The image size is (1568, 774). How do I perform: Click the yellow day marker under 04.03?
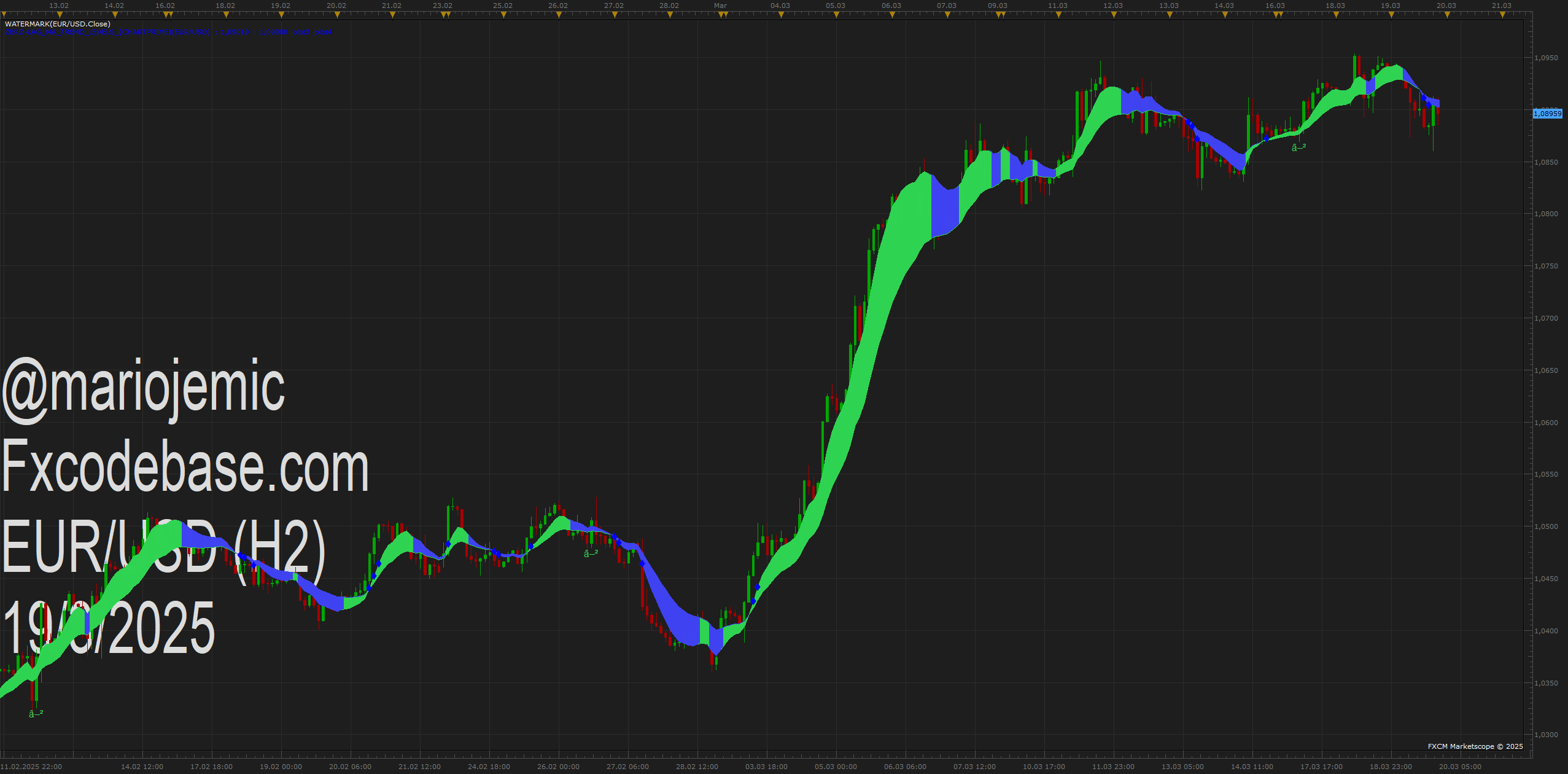click(x=781, y=15)
